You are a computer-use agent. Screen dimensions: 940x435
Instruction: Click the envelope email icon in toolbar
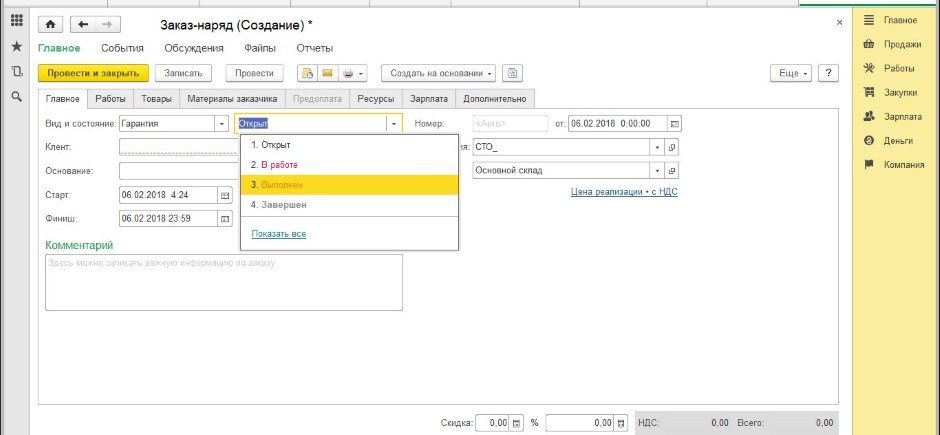point(326,73)
